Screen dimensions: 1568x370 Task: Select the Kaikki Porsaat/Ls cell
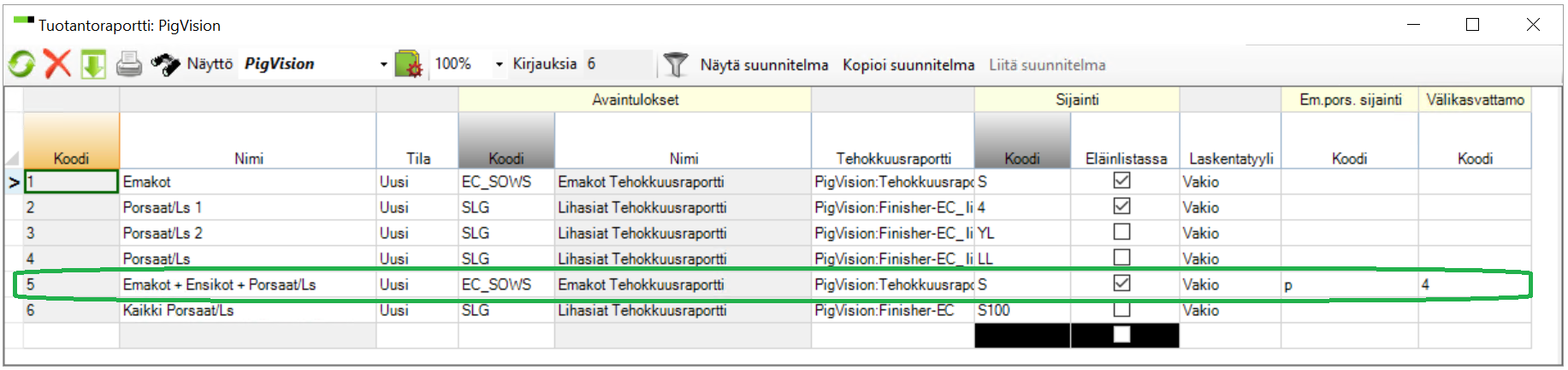[248, 310]
